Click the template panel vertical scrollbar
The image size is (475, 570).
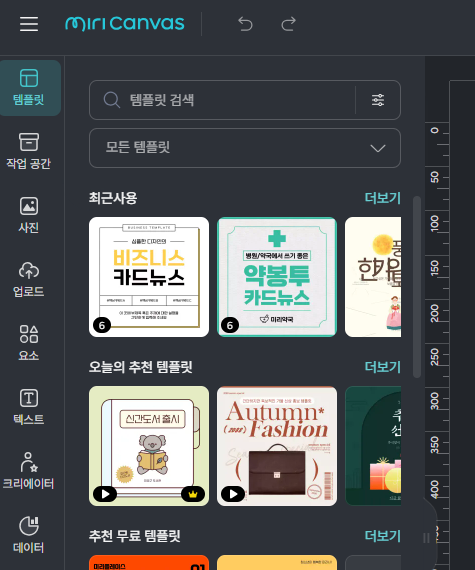click(x=417, y=287)
